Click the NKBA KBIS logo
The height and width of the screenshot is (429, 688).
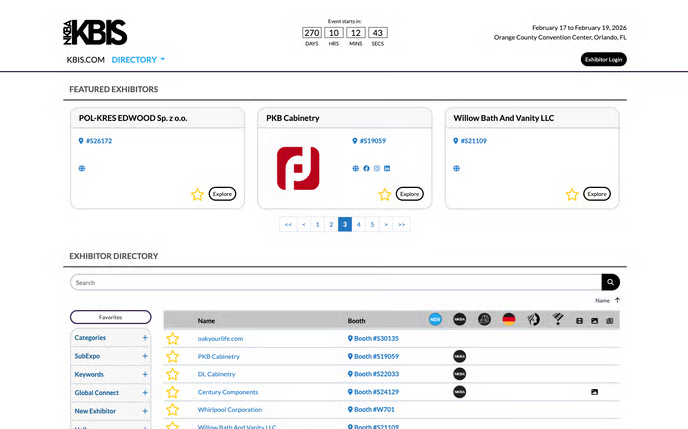pos(95,32)
